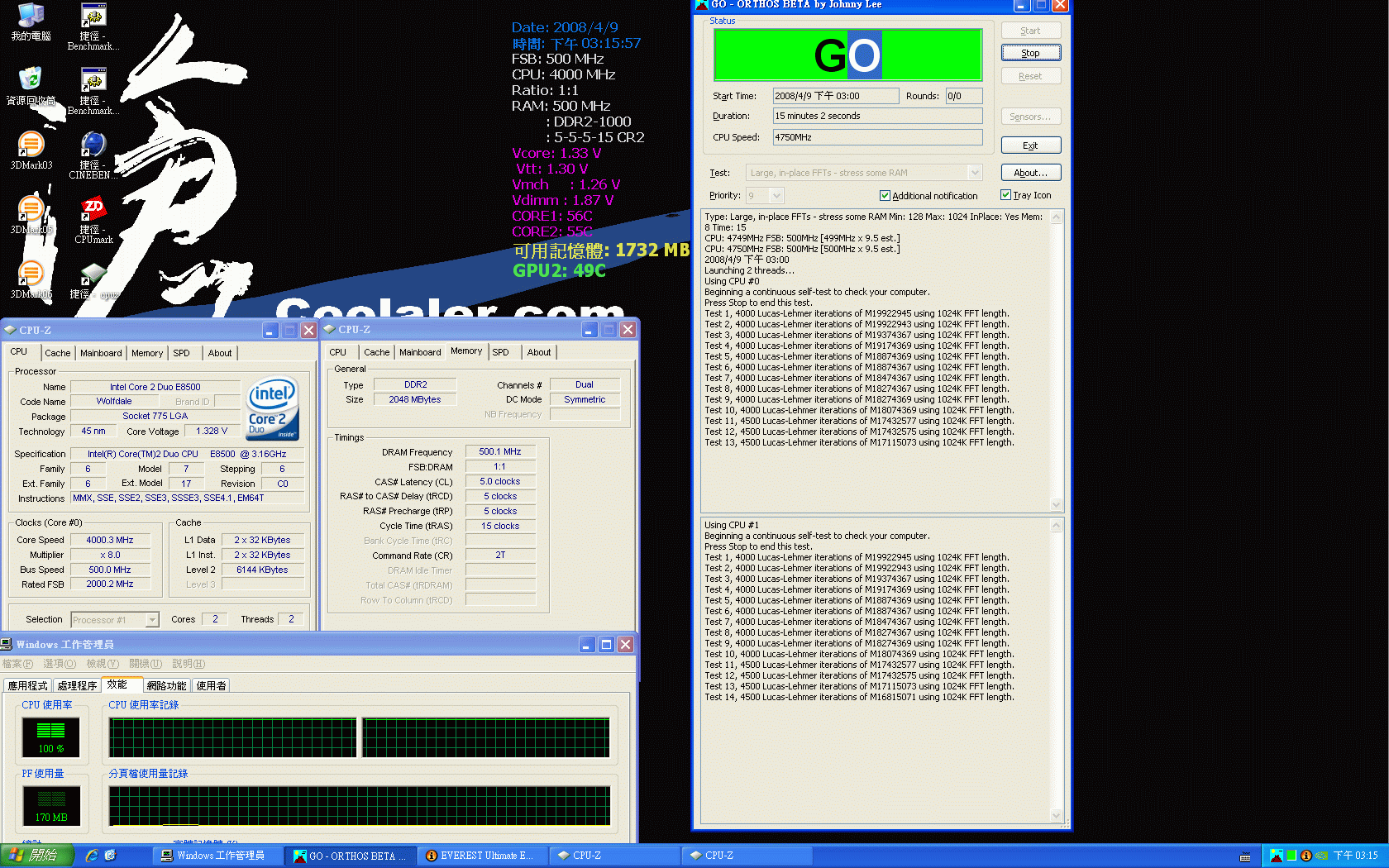The width and height of the screenshot is (1389, 868).
Task: Switch to 網路功能 tab in Task Manager
Action: (166, 686)
